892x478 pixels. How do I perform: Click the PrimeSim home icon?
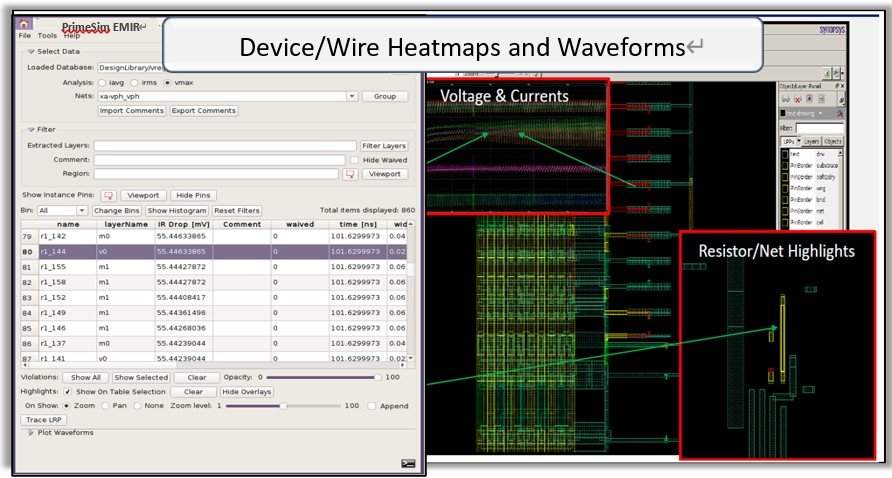25,23
